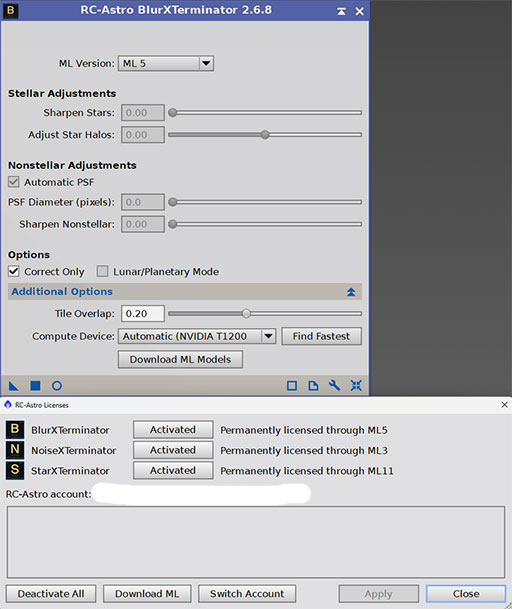512x609 pixels.
Task: Click the Tile Overlap slider handle
Action: (246, 313)
